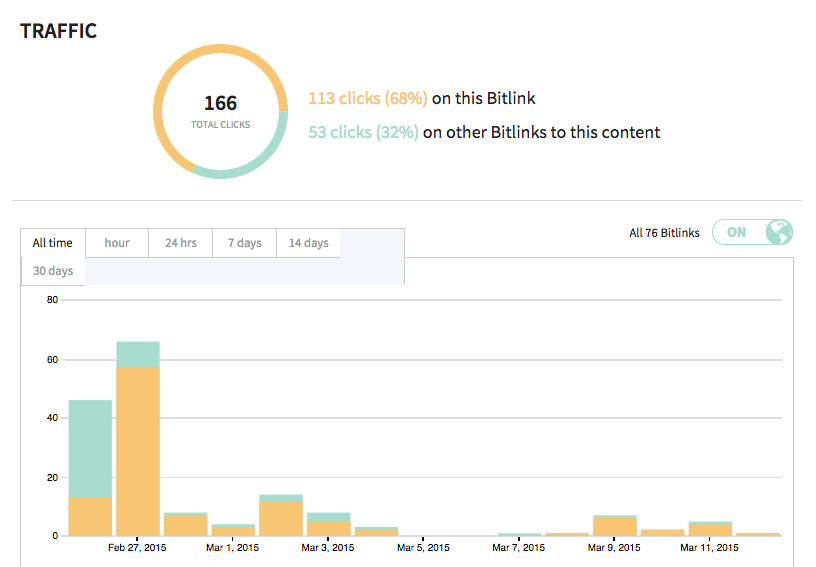
Task: Click the 113 clicks (68%) text
Action: coord(368,98)
